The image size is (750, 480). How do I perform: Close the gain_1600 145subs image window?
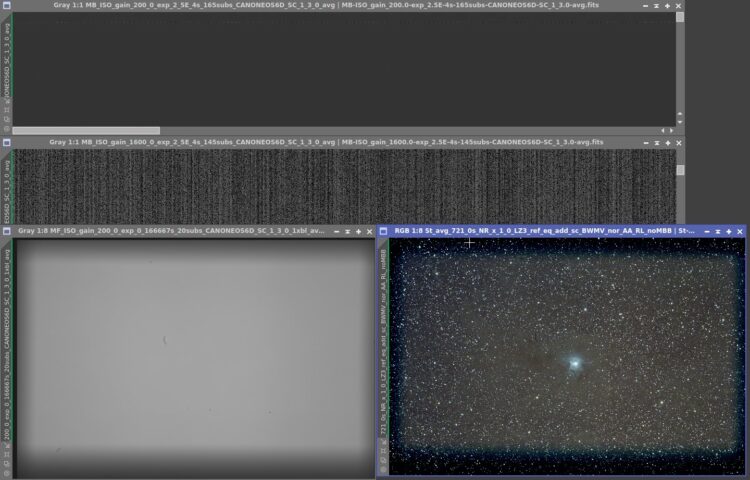[x=679, y=143]
